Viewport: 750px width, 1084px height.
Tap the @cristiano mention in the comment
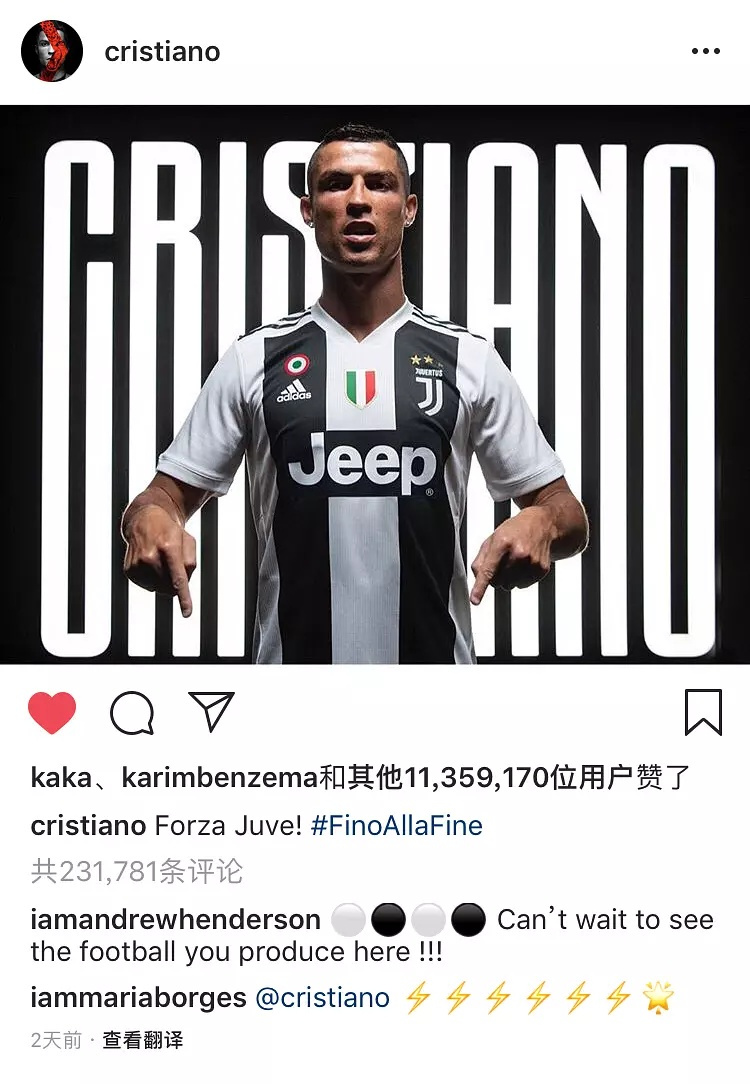[x=323, y=998]
